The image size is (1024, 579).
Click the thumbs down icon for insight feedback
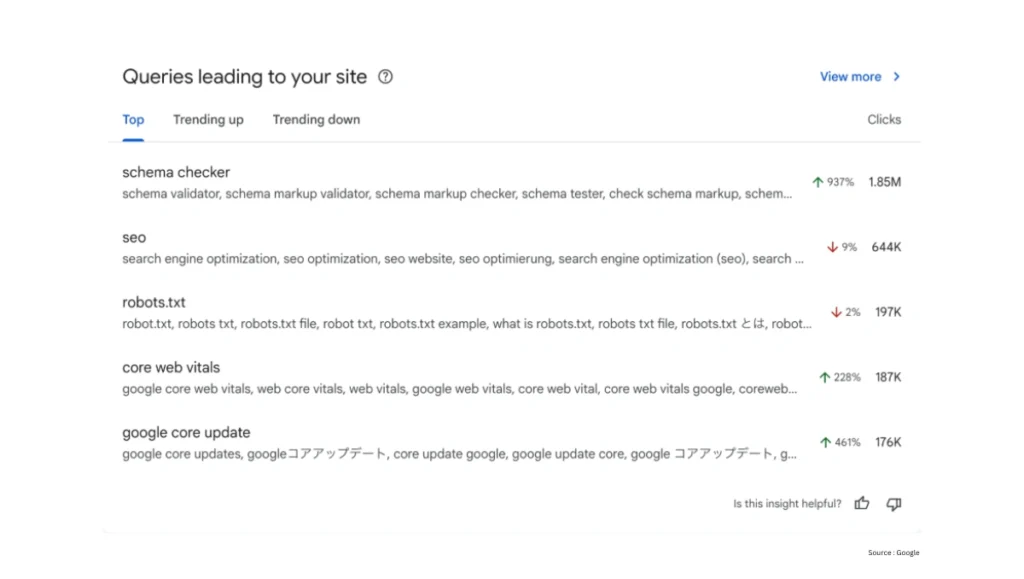click(893, 504)
